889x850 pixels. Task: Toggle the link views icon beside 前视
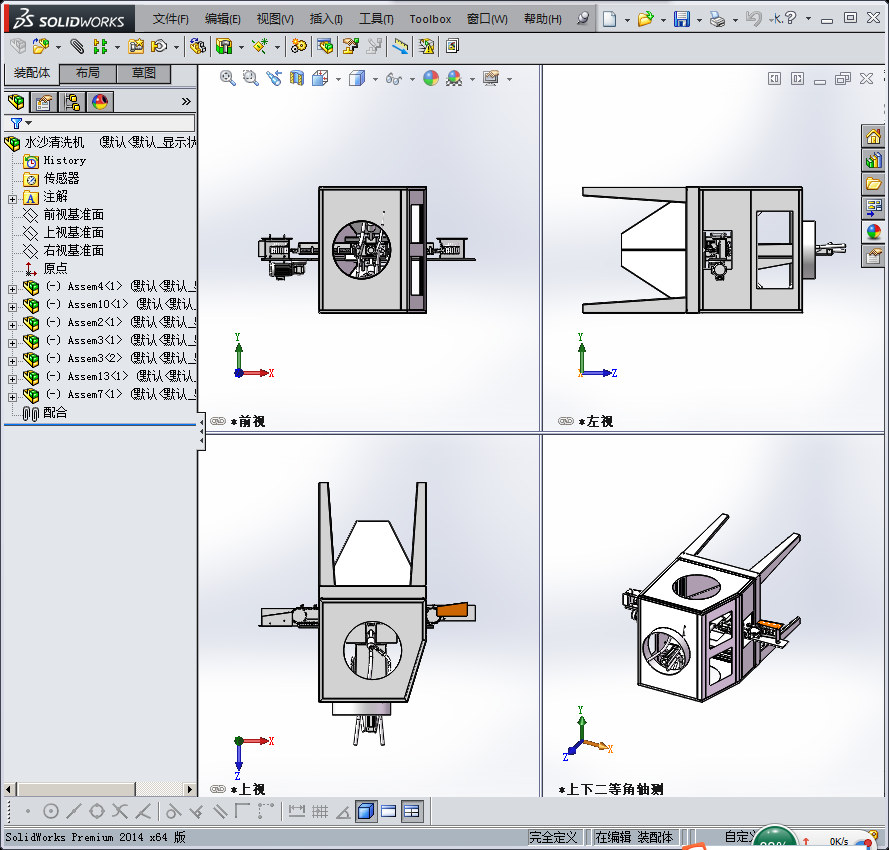[218, 421]
